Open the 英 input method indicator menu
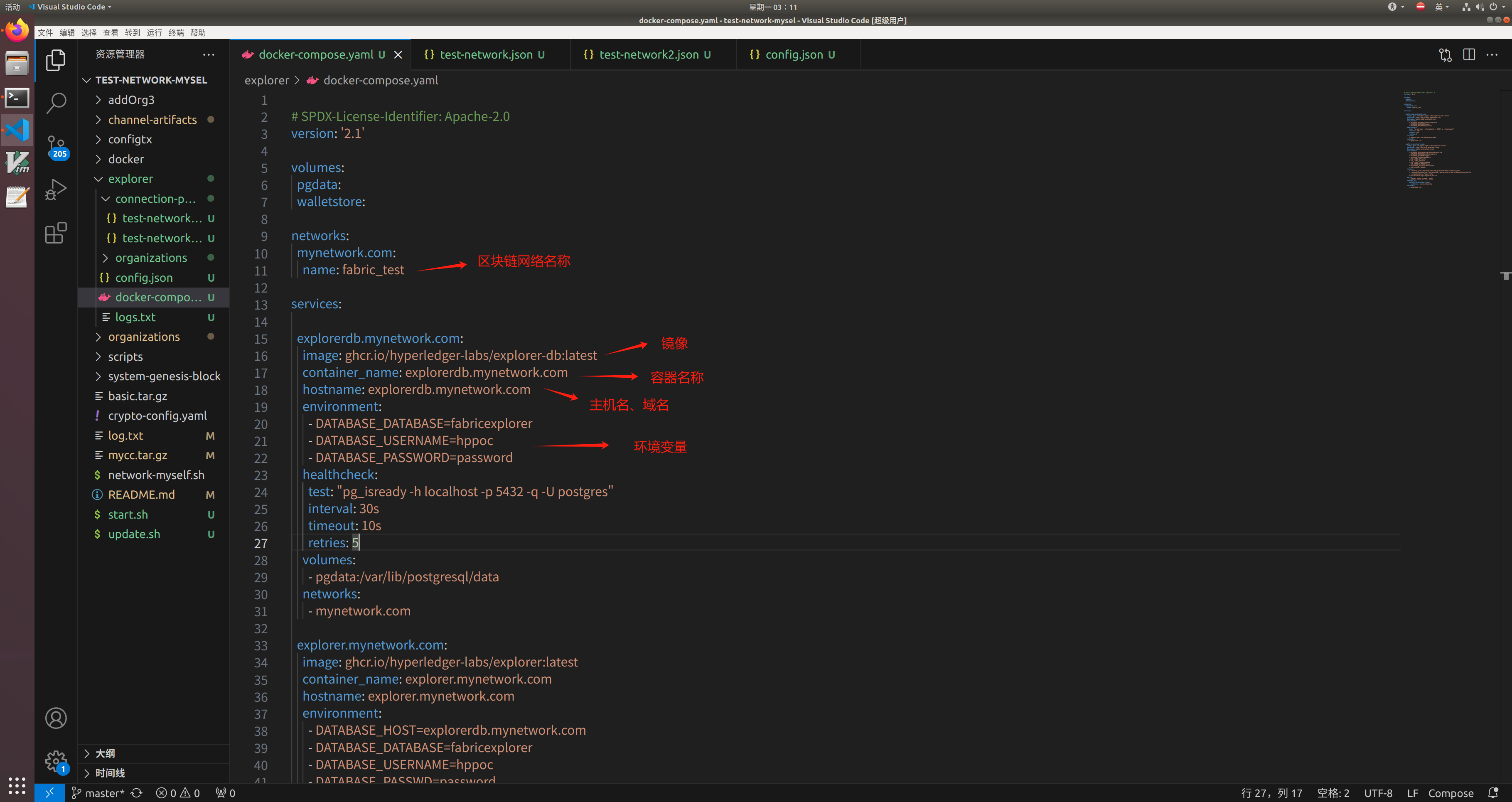1512x802 pixels. 1442,7
